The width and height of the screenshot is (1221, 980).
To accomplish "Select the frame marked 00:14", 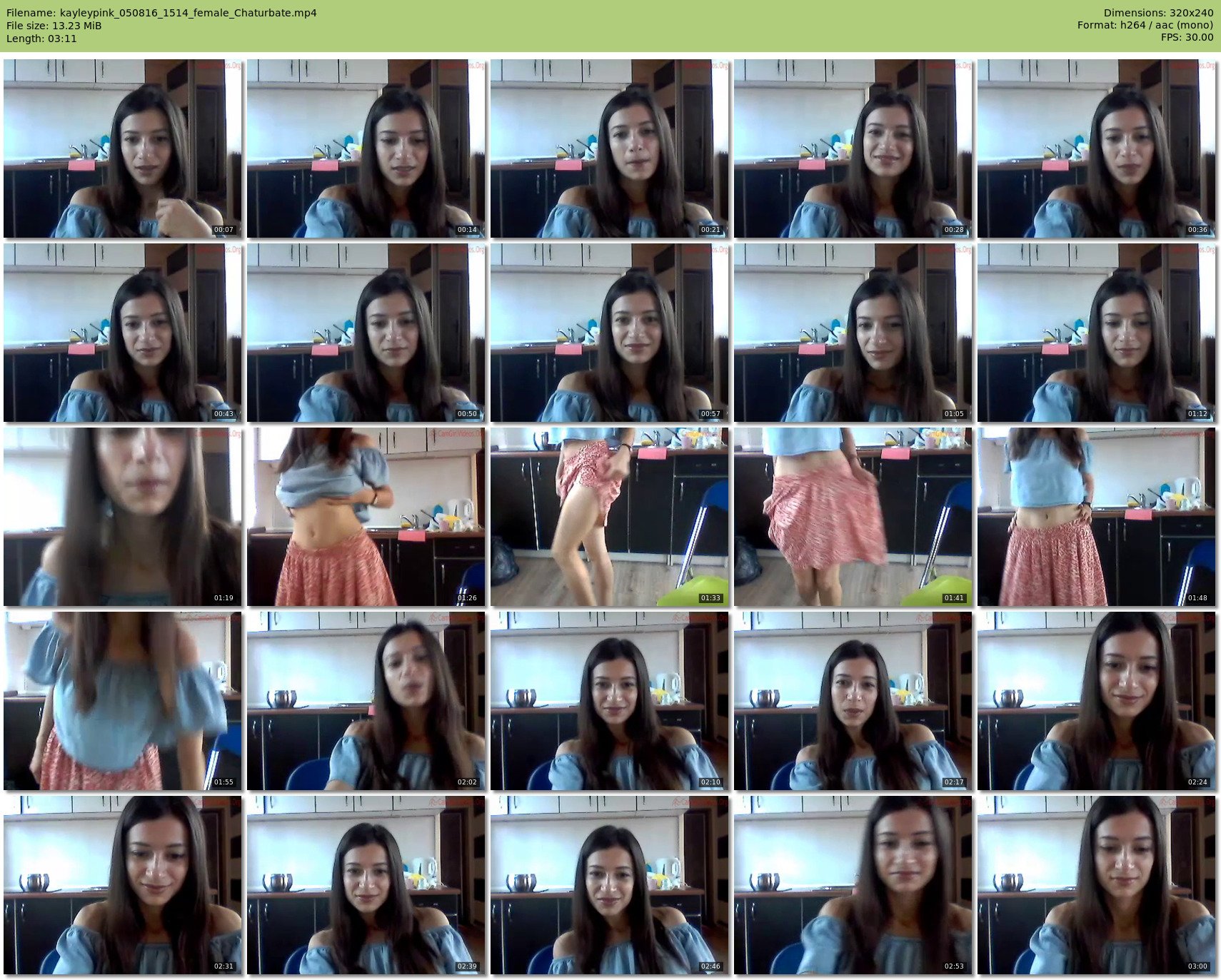I will [x=366, y=148].
